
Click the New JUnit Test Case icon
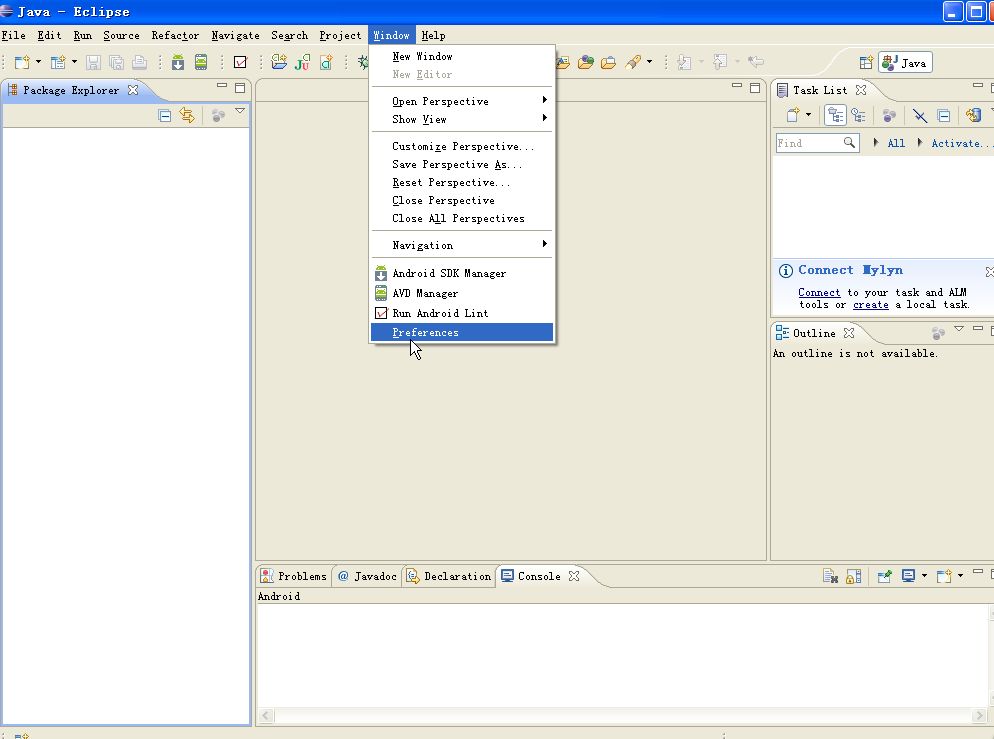[x=302, y=62]
